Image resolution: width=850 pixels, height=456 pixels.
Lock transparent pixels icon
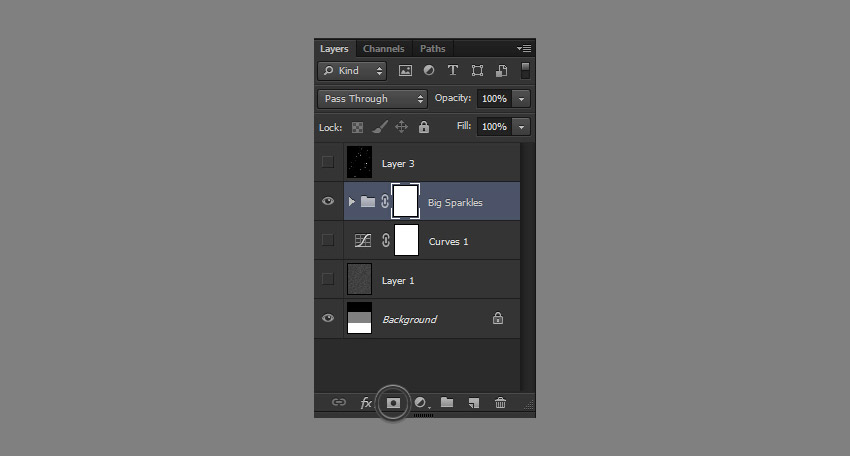click(x=357, y=127)
